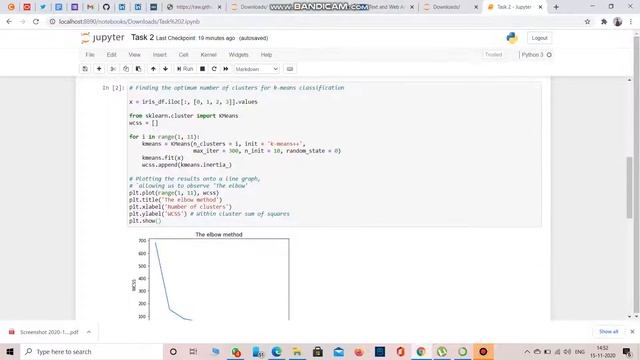Click the Python 3 kernel status indicator
Viewport: 640px width, 360px height.
pos(536,55)
